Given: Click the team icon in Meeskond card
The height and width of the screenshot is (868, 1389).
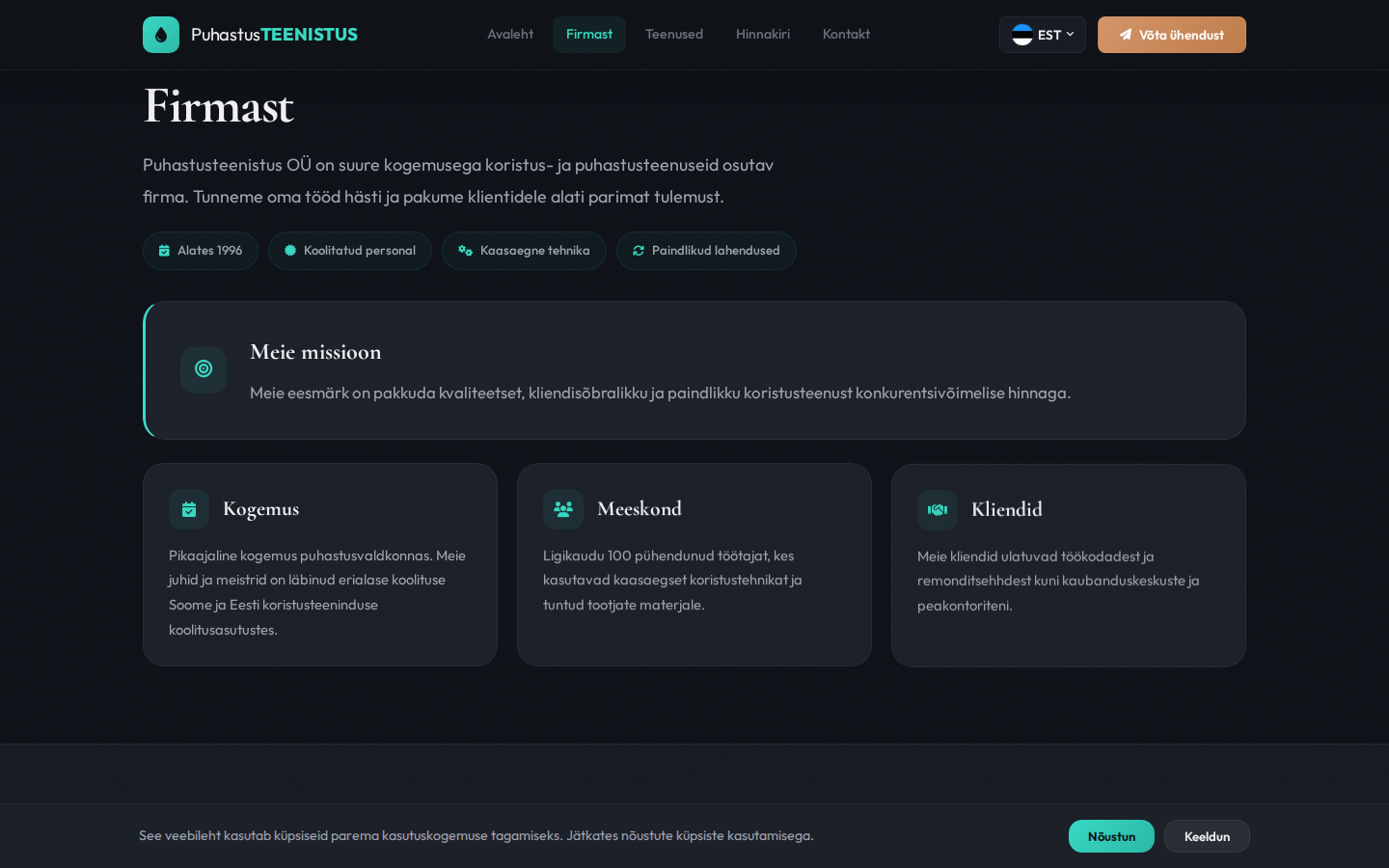Looking at the screenshot, I should pyautogui.click(x=563, y=509).
